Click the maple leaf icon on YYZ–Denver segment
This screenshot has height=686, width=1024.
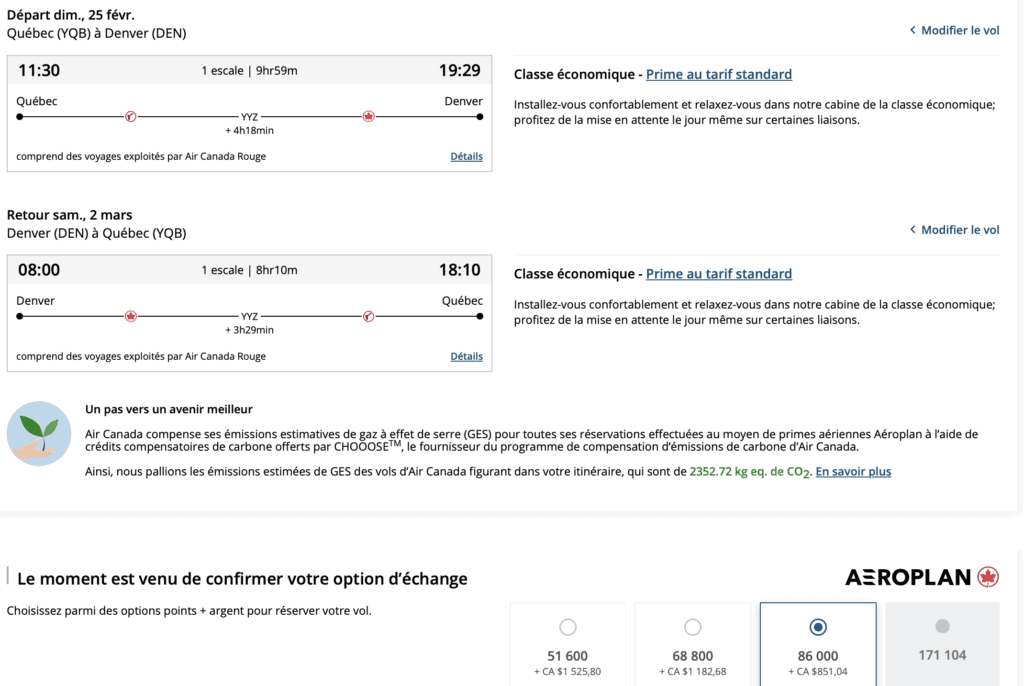click(368, 117)
